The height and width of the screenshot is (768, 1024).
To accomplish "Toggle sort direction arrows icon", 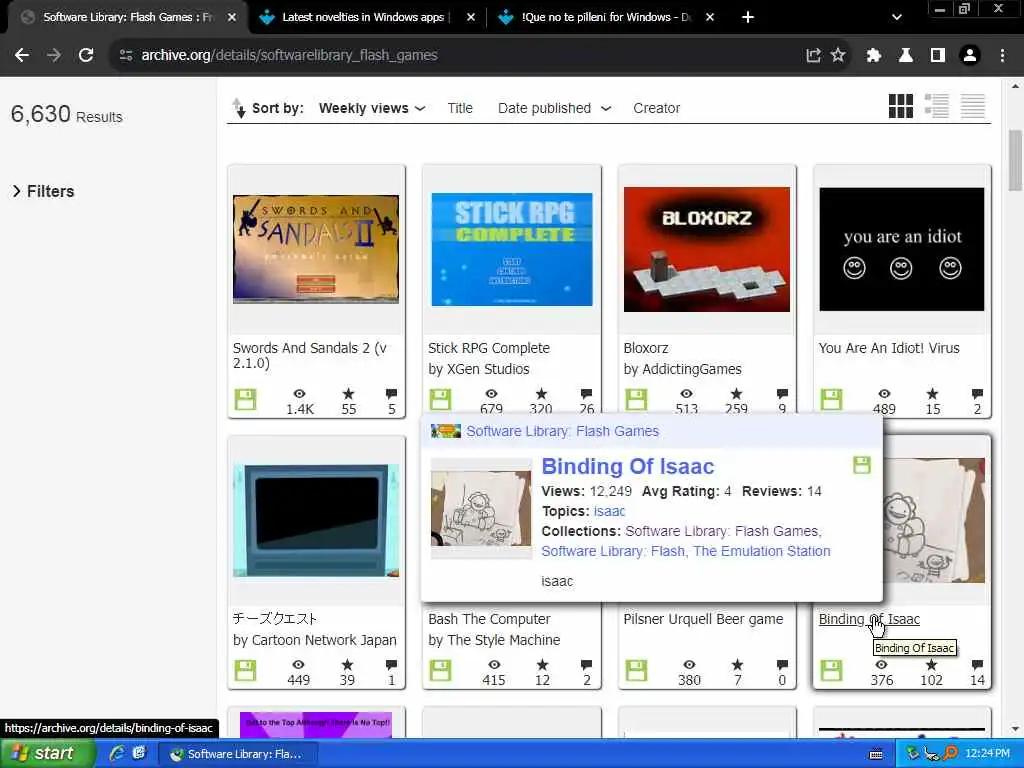I will [x=239, y=108].
